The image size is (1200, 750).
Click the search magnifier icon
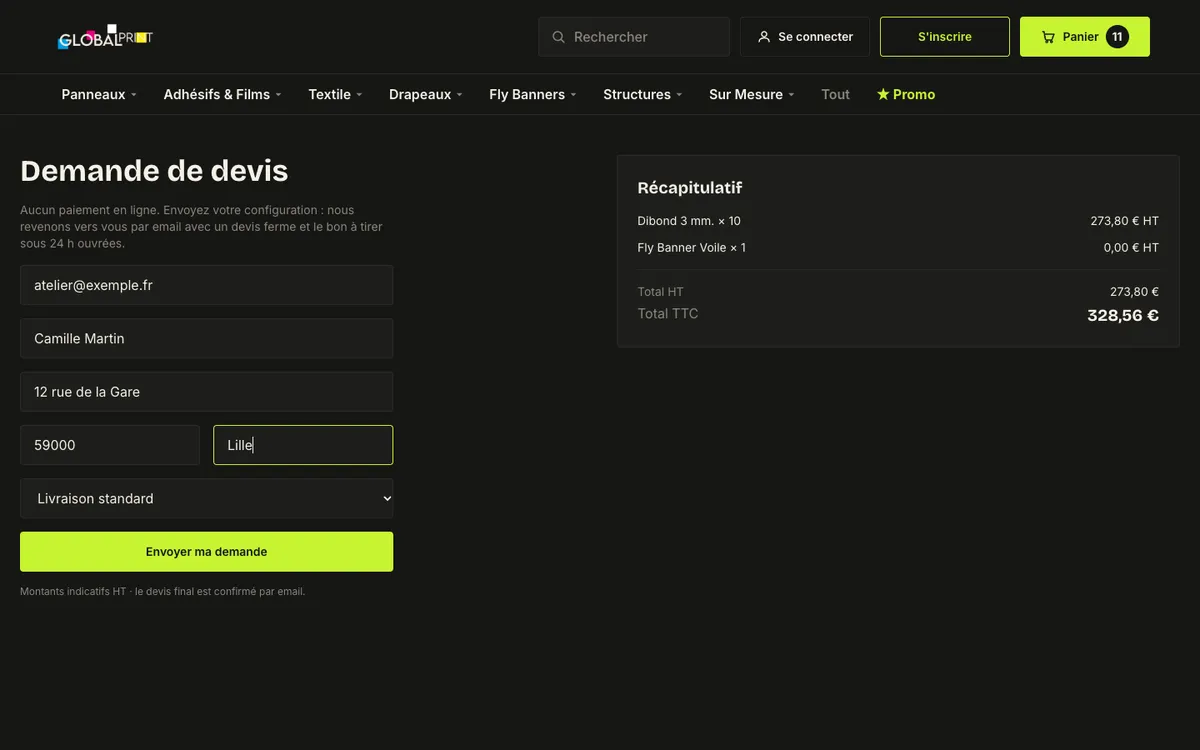559,37
